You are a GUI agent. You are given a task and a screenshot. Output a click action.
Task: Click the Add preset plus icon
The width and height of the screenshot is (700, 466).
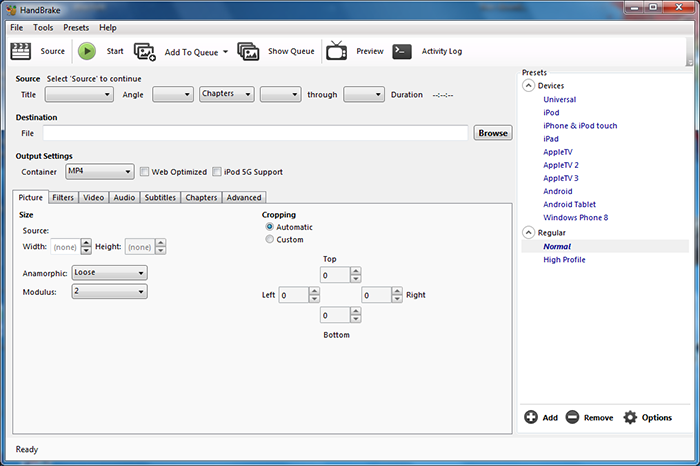pyautogui.click(x=531, y=417)
